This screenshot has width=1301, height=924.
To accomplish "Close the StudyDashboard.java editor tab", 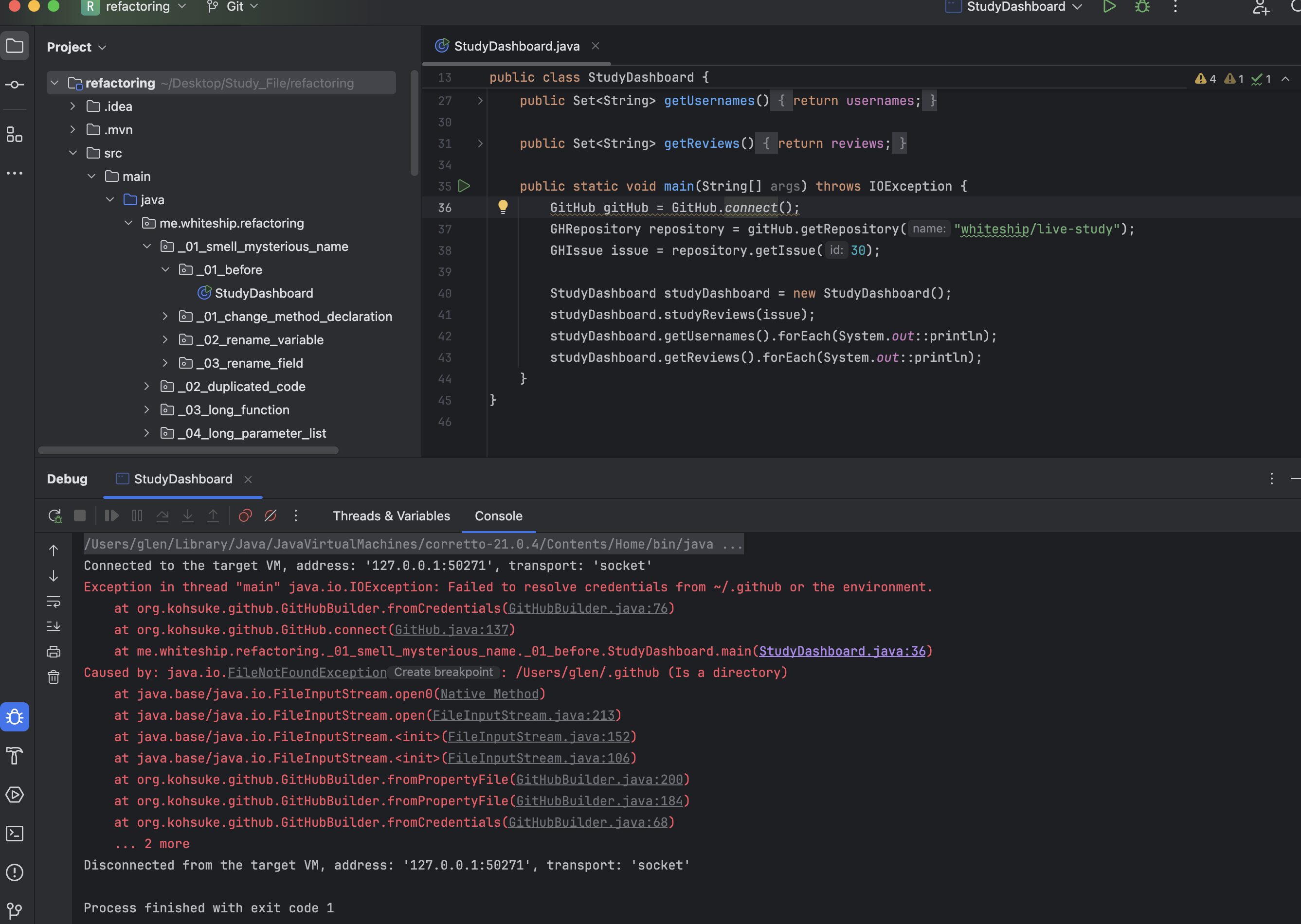I will click(596, 46).
